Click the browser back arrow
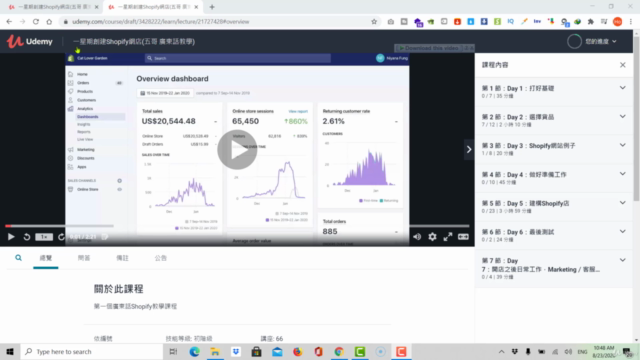Viewport: 640px width, 360px height. coord(9,22)
